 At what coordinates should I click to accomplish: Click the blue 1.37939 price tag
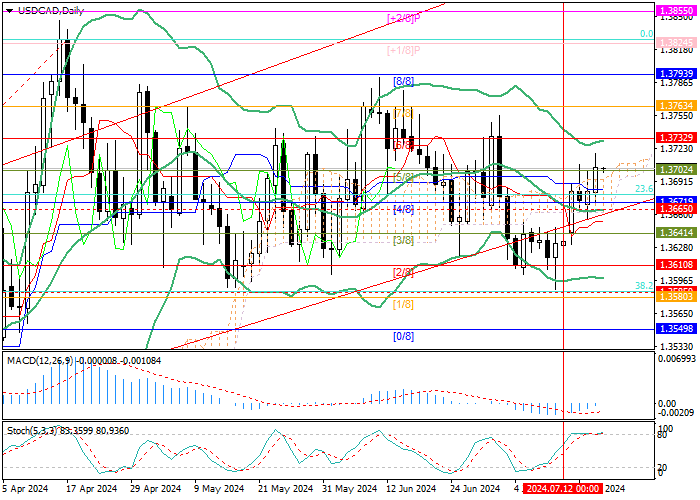(675, 74)
